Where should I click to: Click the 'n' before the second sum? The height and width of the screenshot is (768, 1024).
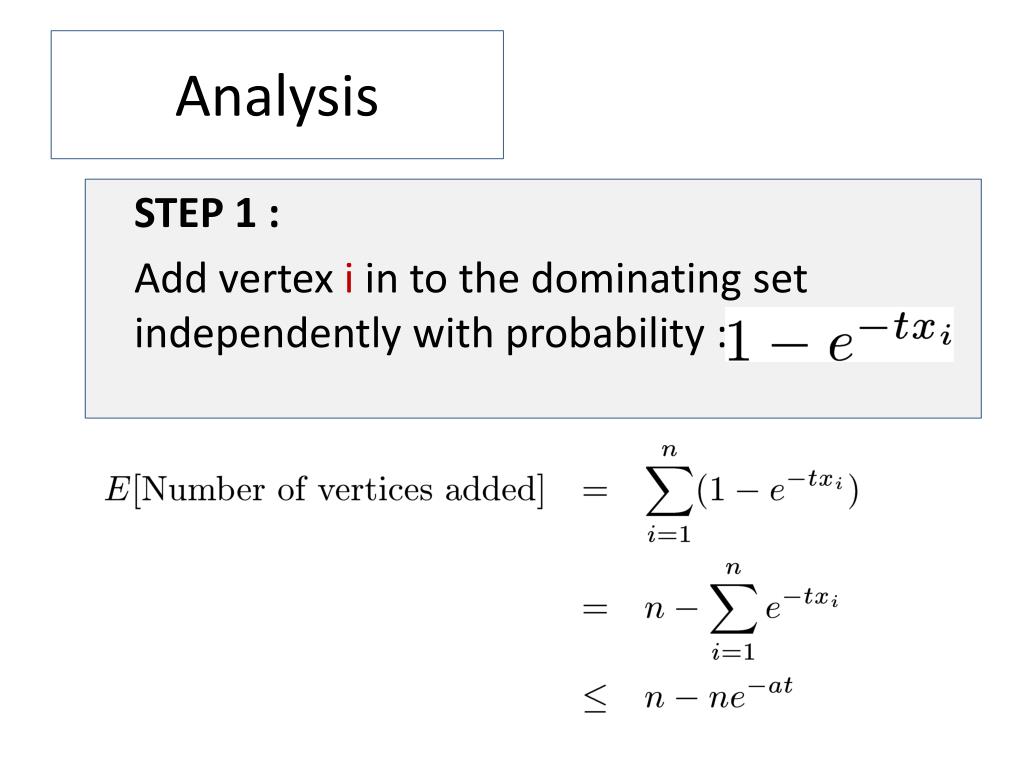pyautogui.click(x=654, y=610)
